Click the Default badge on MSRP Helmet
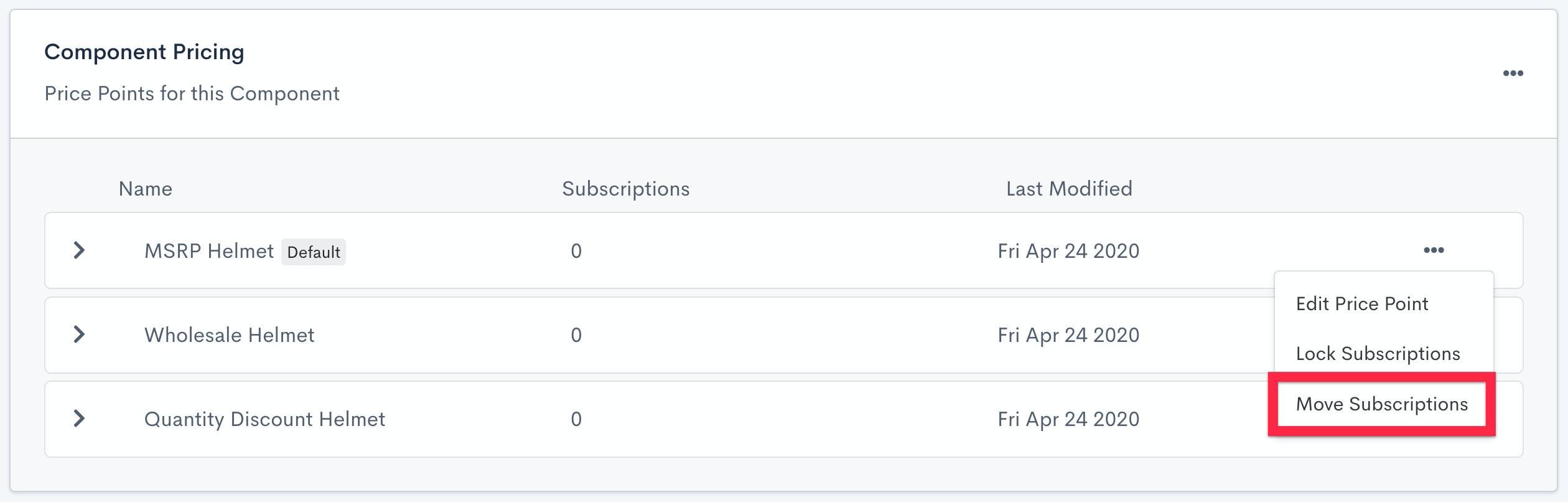This screenshot has width=1568, height=502. (x=314, y=252)
